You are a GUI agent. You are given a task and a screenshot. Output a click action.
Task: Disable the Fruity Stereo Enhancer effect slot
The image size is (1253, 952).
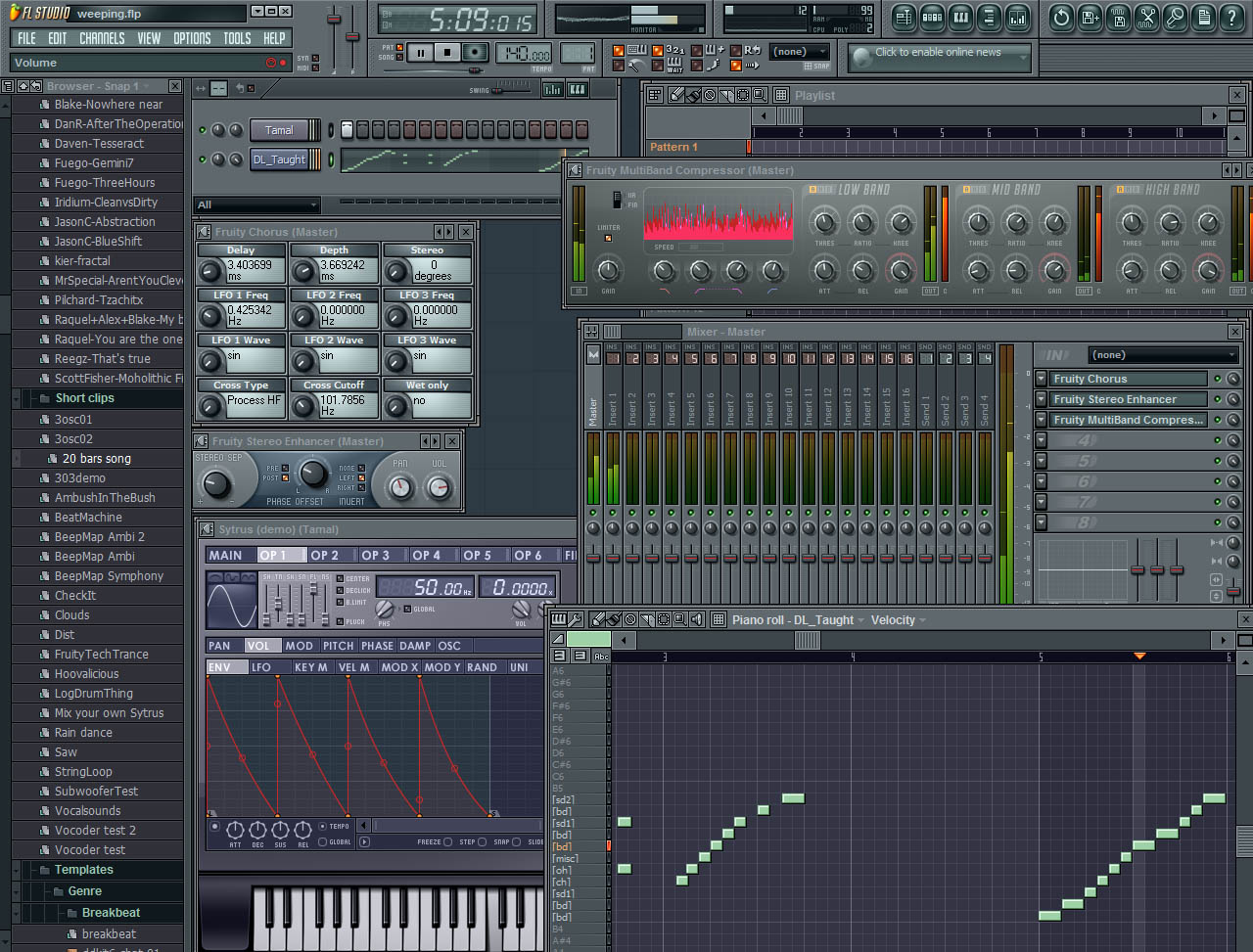click(1218, 399)
